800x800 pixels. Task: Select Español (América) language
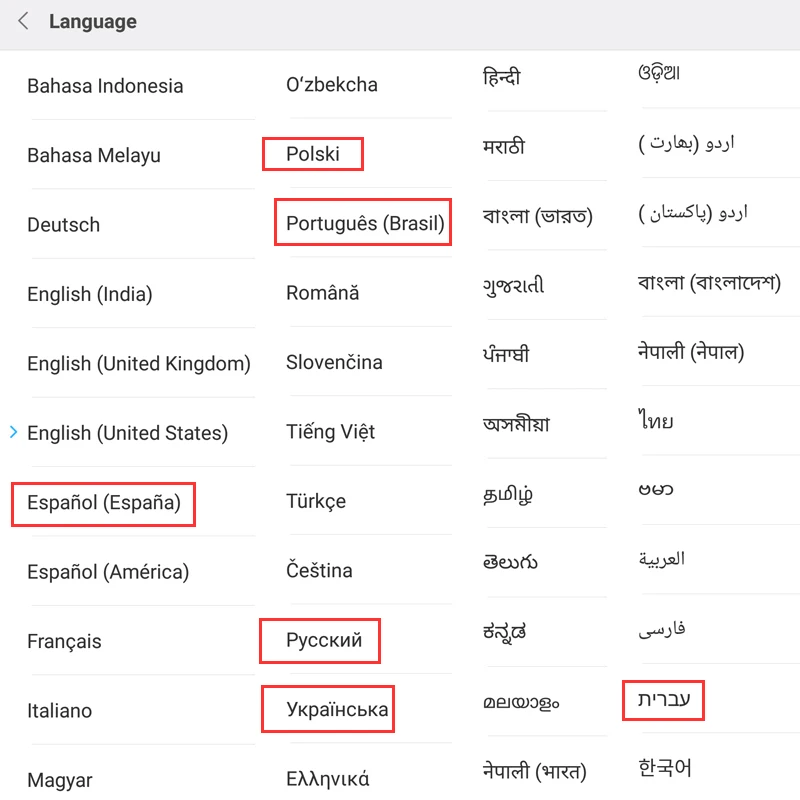(x=108, y=572)
